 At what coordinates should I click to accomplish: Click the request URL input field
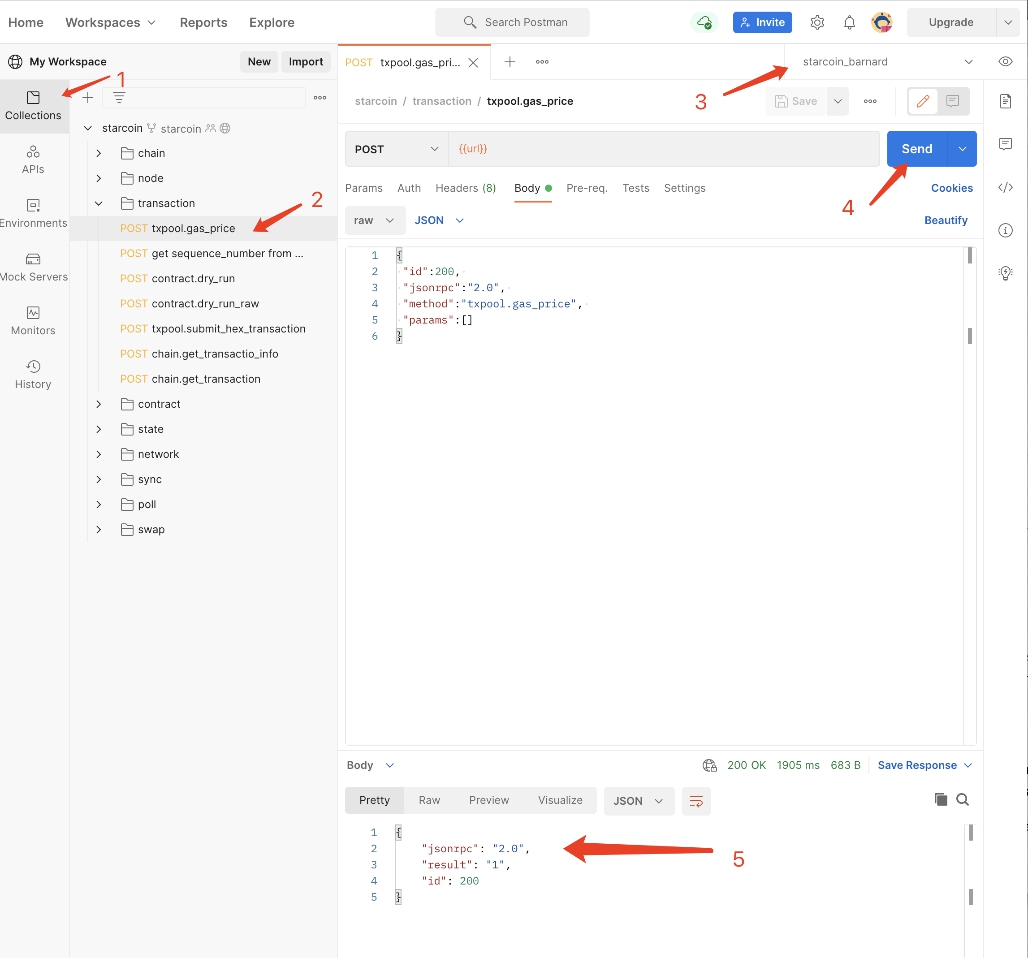point(663,149)
